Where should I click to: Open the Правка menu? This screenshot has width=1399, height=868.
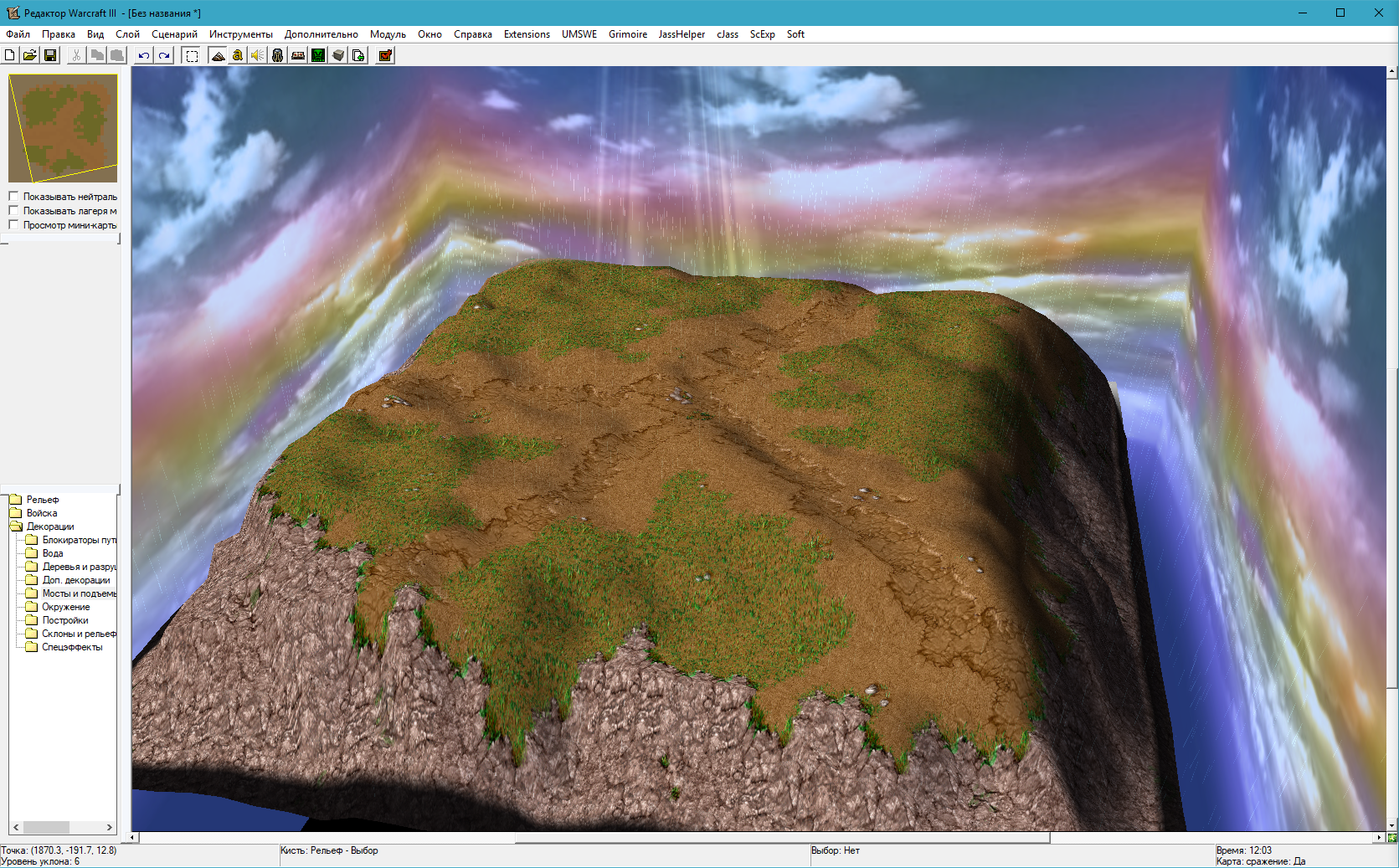coord(59,34)
